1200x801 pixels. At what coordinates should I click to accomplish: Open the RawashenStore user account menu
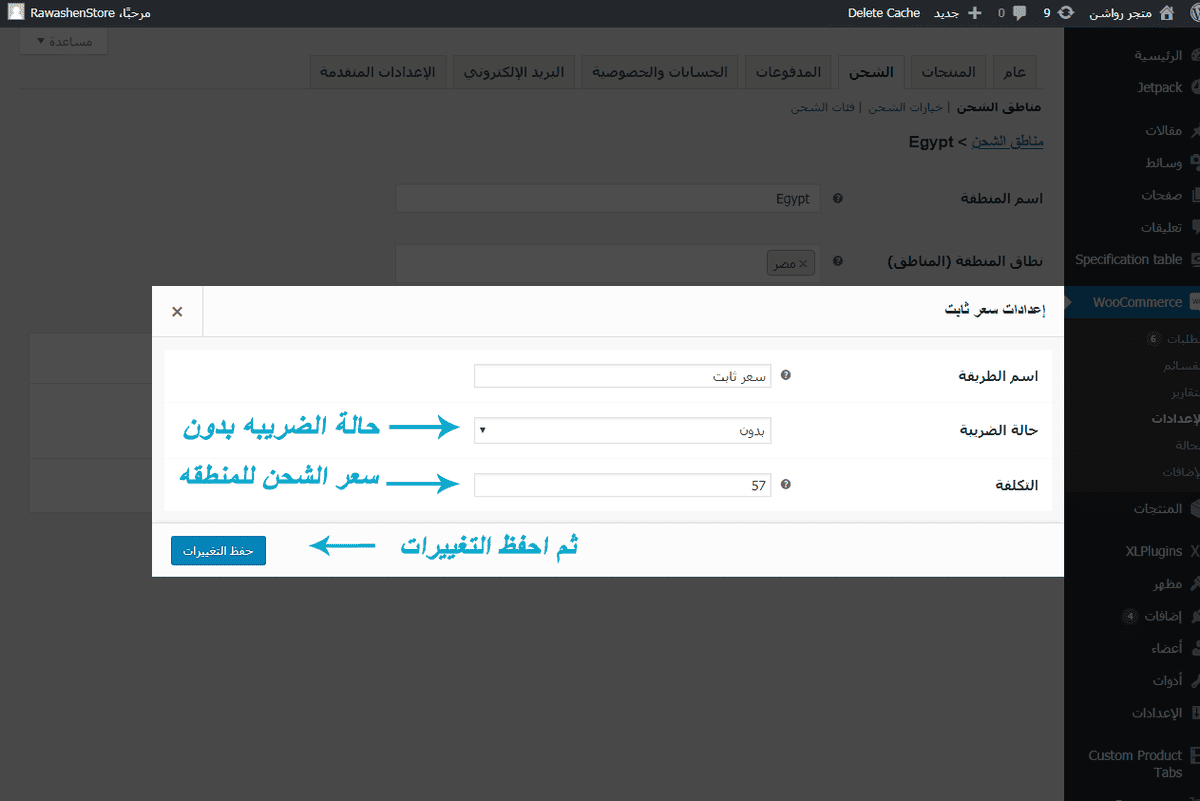pyautogui.click(x=80, y=13)
